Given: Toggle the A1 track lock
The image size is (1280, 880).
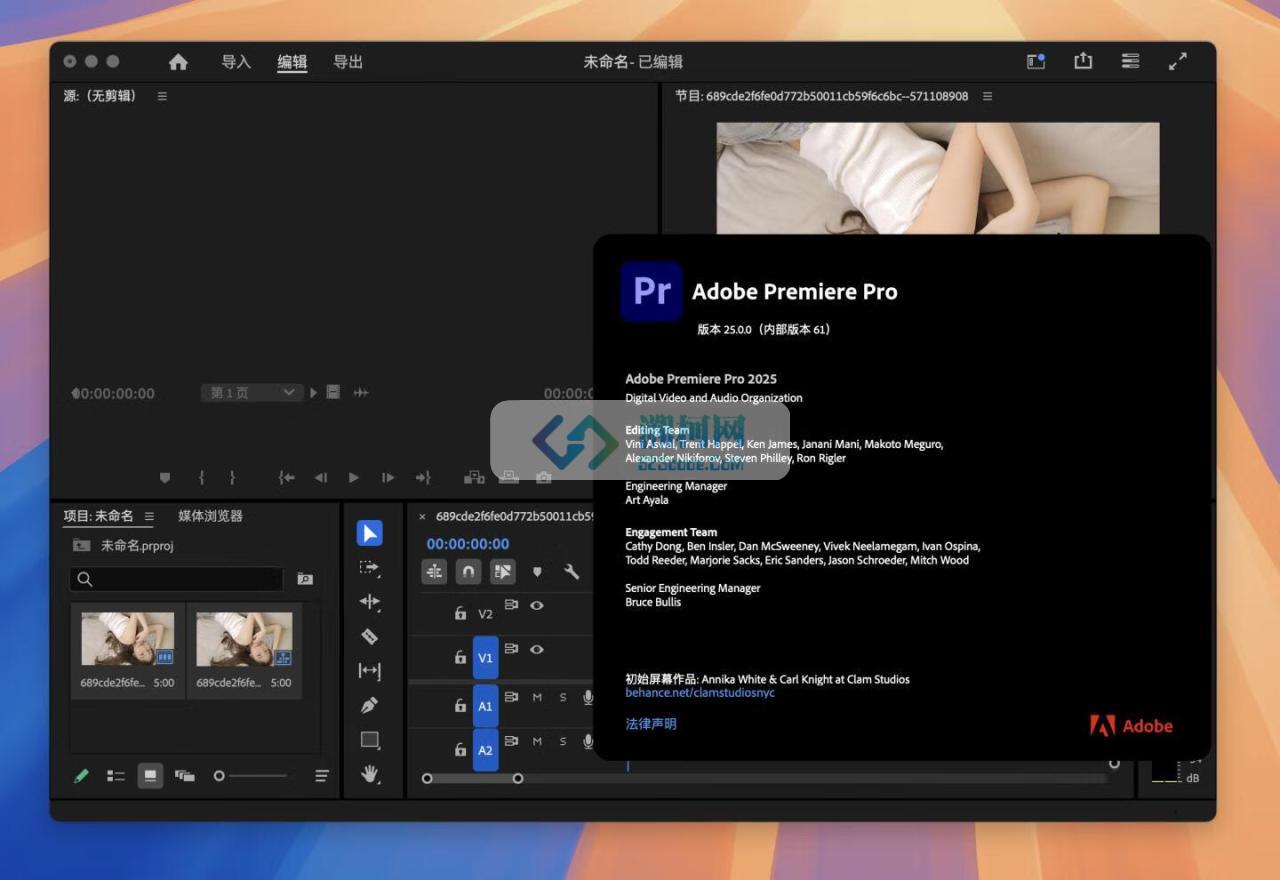Looking at the screenshot, I should pyautogui.click(x=460, y=706).
